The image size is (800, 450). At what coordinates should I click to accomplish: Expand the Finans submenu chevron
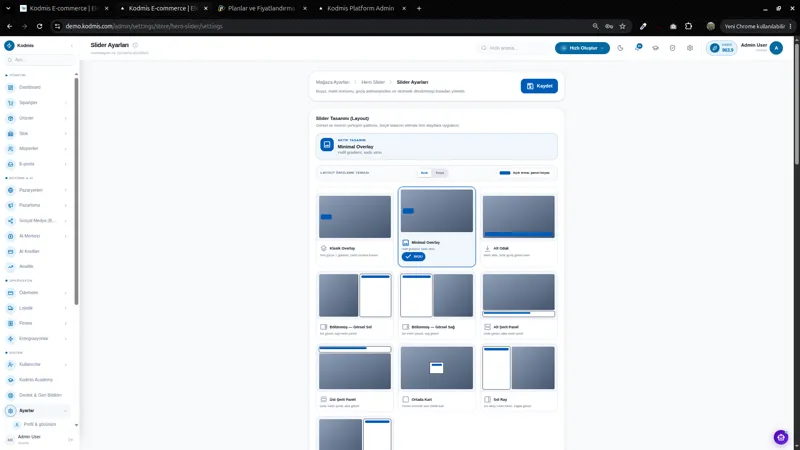tap(66, 323)
